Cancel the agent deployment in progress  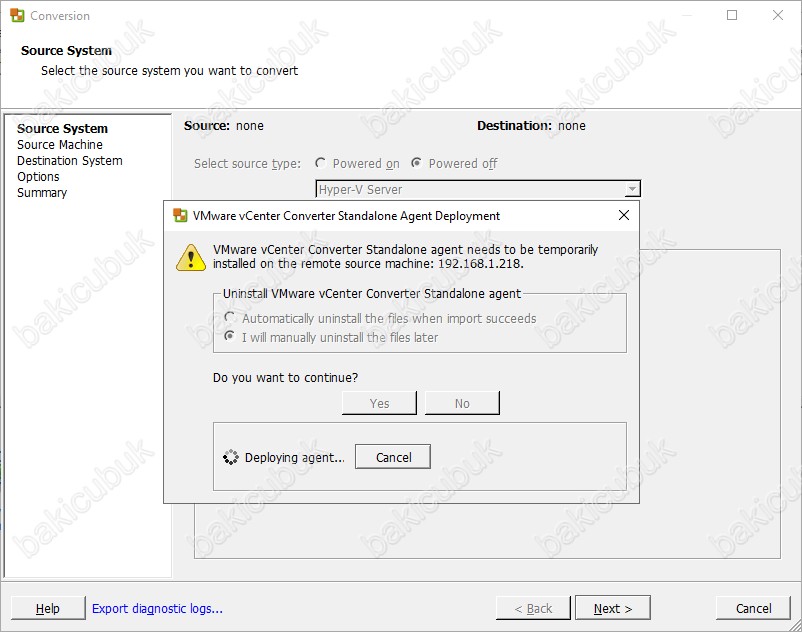click(393, 457)
